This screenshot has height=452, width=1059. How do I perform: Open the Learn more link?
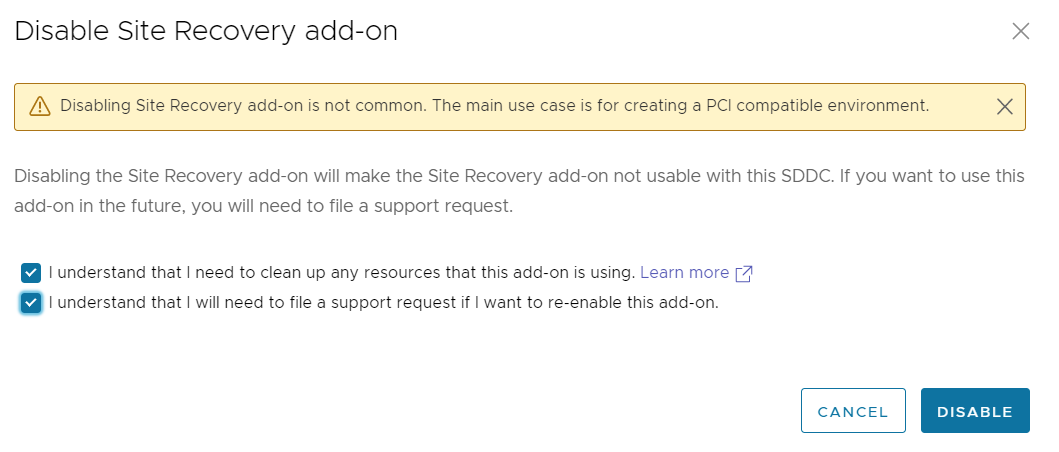684,272
